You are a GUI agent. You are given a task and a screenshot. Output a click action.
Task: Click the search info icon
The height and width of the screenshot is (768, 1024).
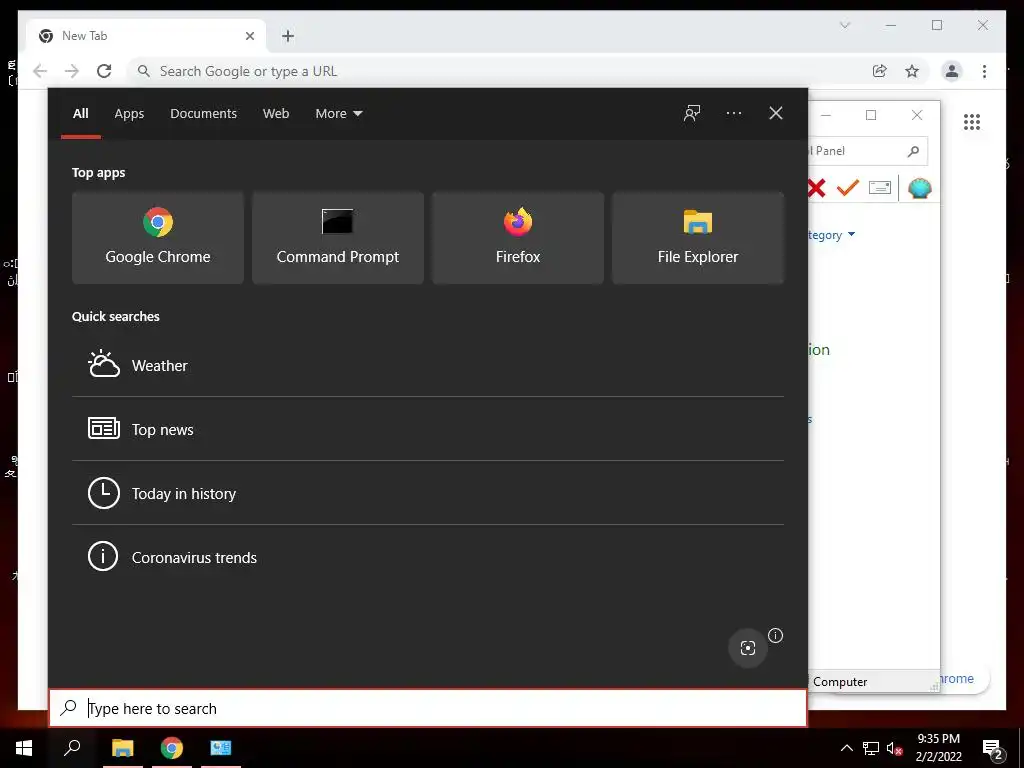click(775, 635)
